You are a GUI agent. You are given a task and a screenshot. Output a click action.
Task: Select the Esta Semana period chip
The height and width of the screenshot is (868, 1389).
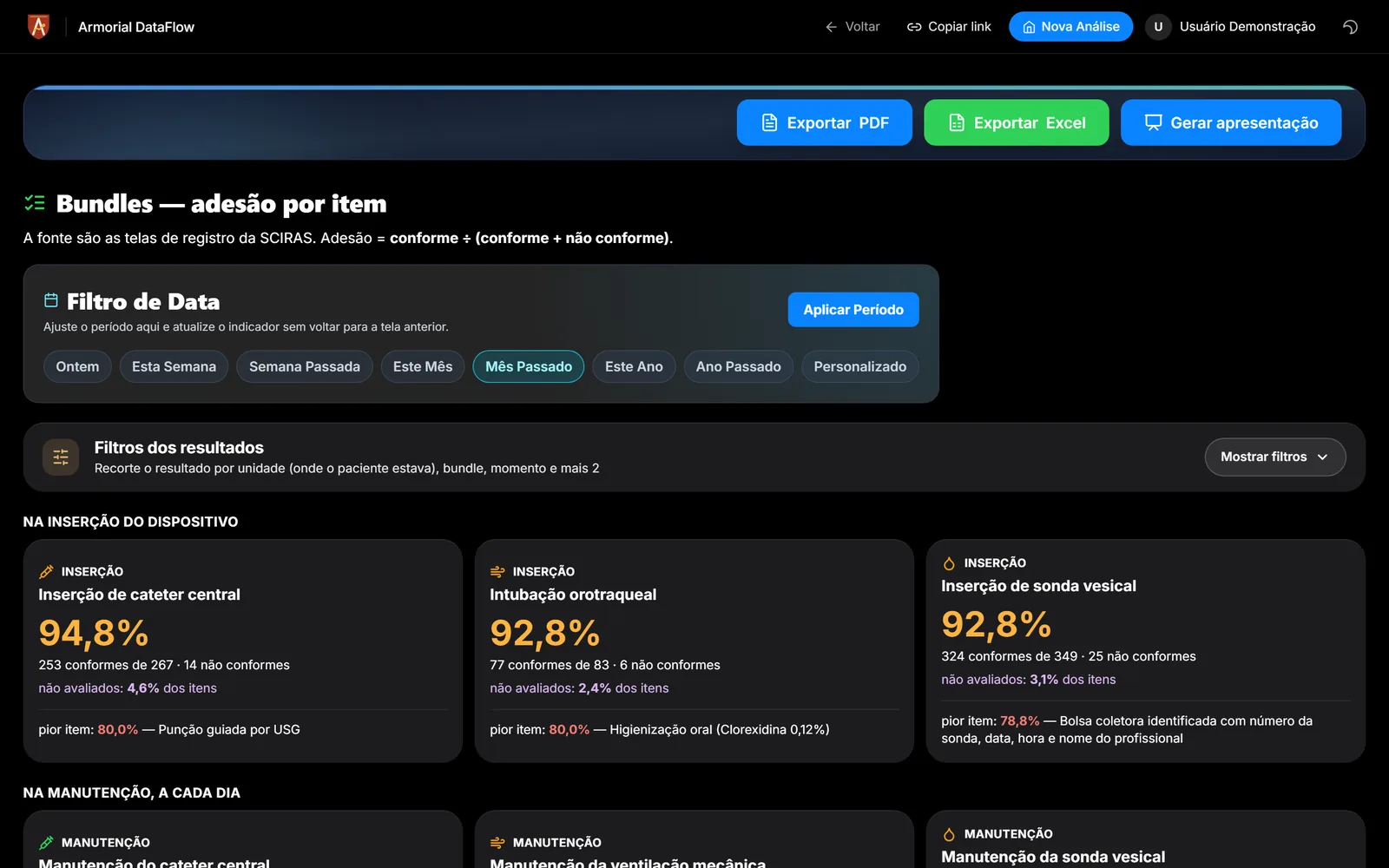pos(174,366)
